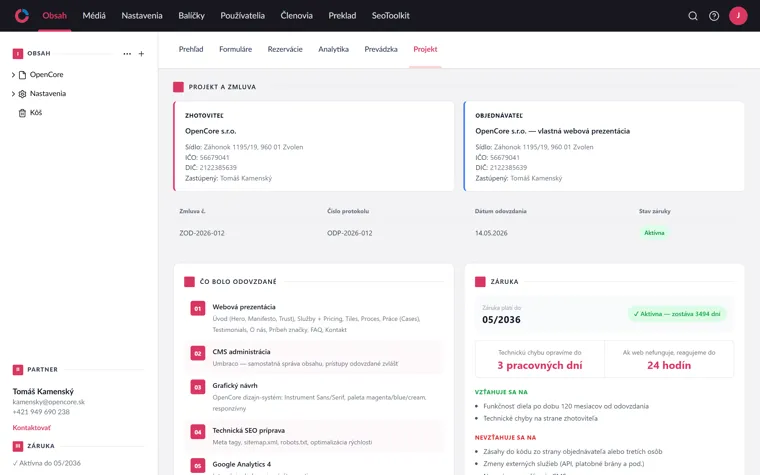
Task: Open the three-dots menu next to OBSAH
Action: click(127, 54)
